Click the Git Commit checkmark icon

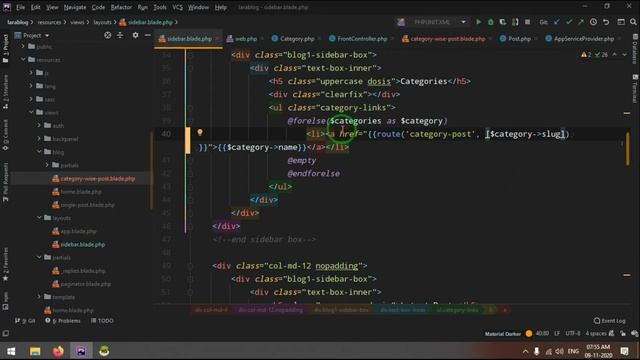pyautogui.click(x=569, y=22)
